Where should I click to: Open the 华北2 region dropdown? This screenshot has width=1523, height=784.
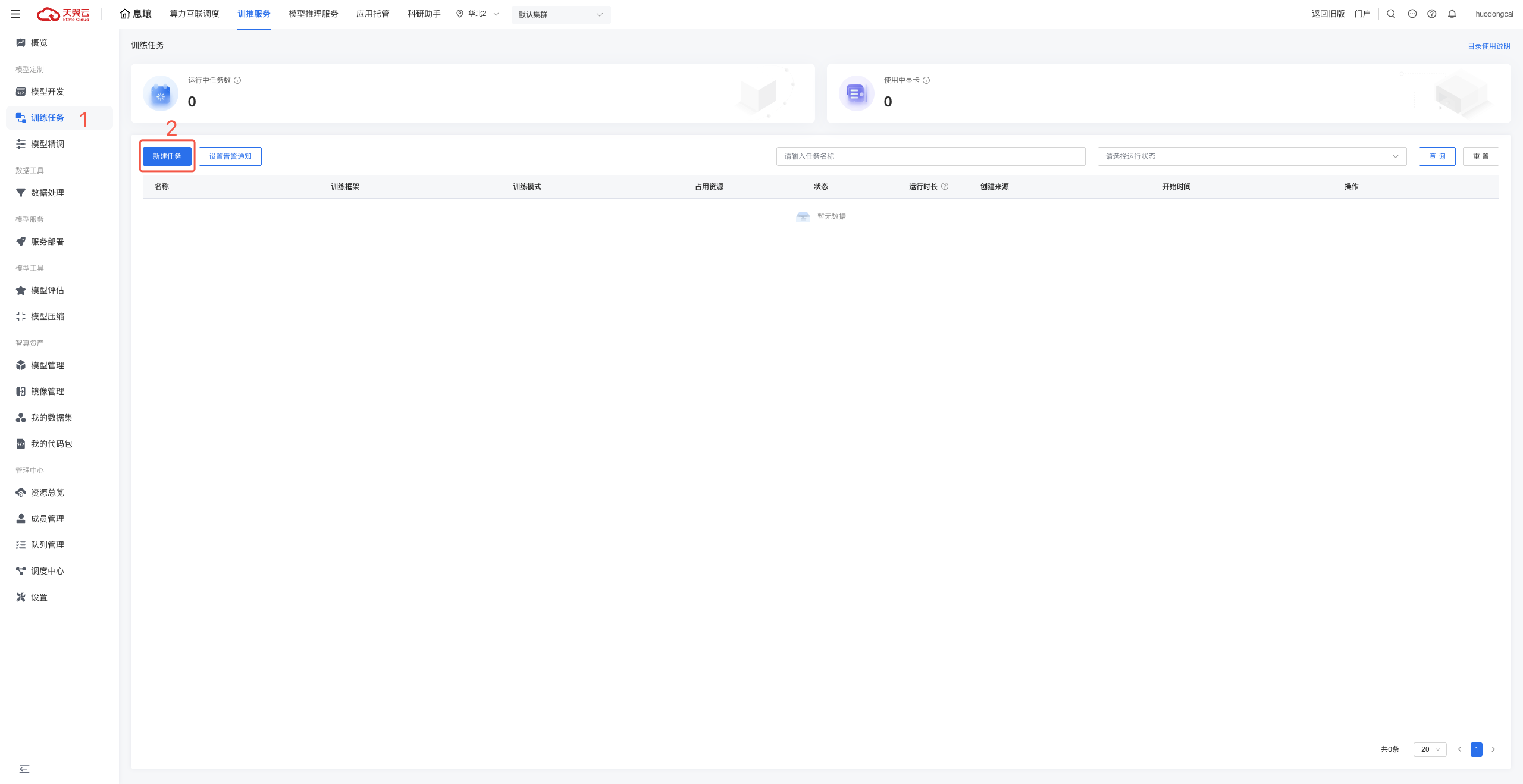[x=478, y=14]
